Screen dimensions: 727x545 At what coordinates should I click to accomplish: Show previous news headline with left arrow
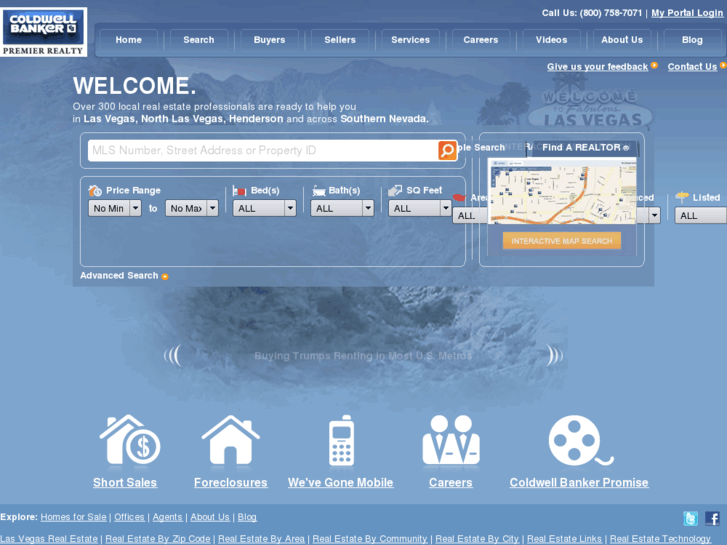click(x=172, y=356)
